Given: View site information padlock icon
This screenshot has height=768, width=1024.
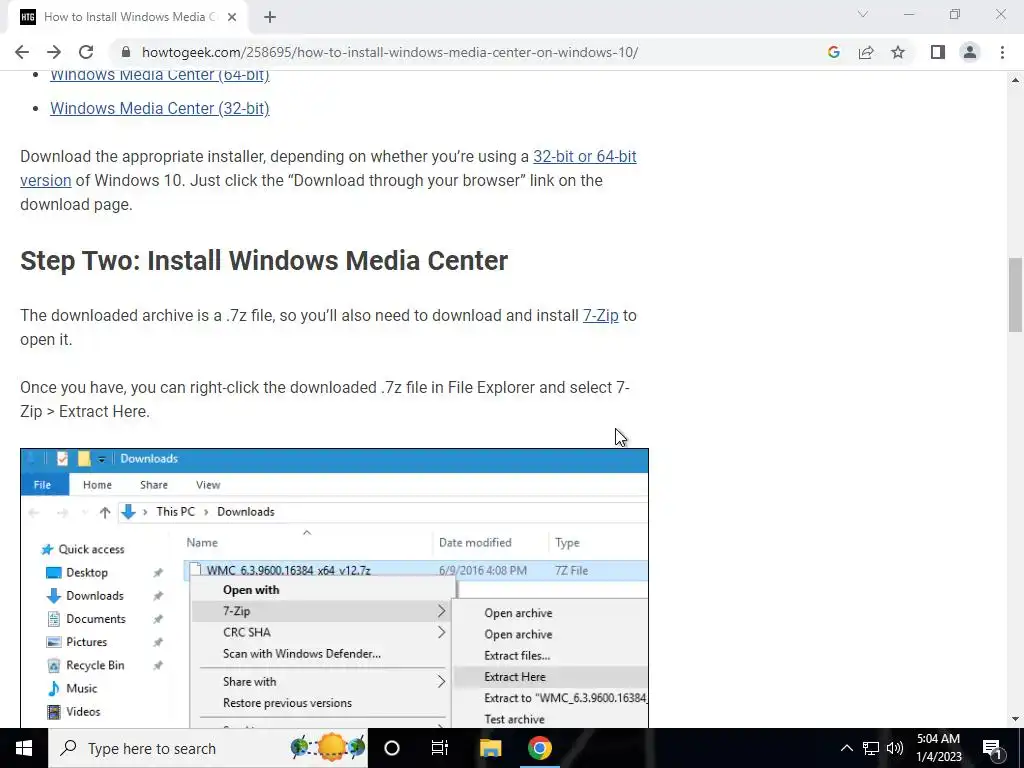Looking at the screenshot, I should click(x=126, y=52).
